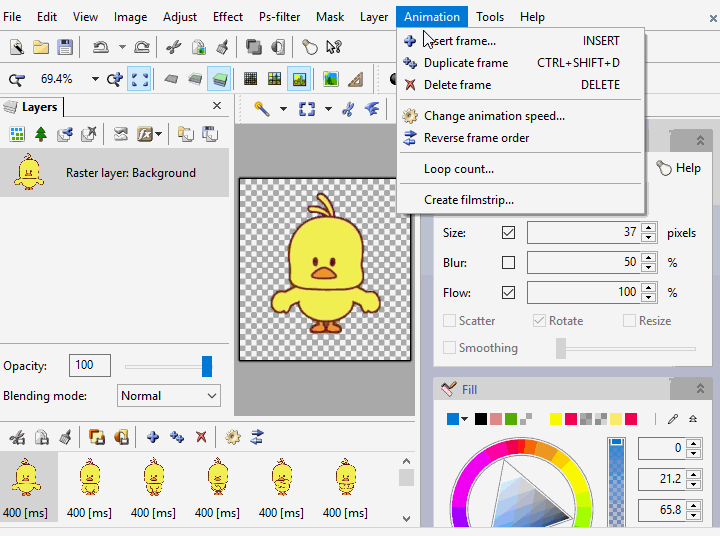Expand the selection frame tool dropdown arrow

point(328,109)
